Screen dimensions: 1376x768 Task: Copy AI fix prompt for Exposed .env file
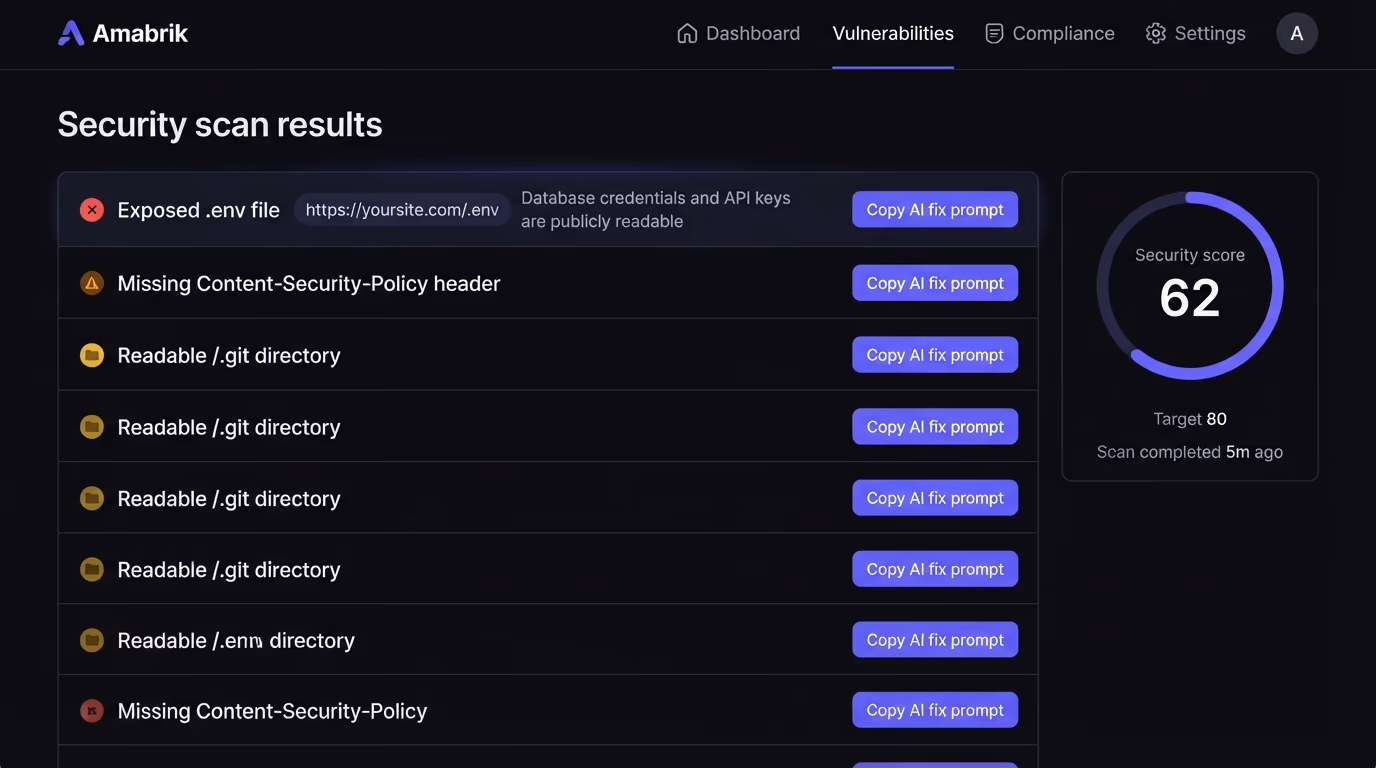(x=935, y=210)
